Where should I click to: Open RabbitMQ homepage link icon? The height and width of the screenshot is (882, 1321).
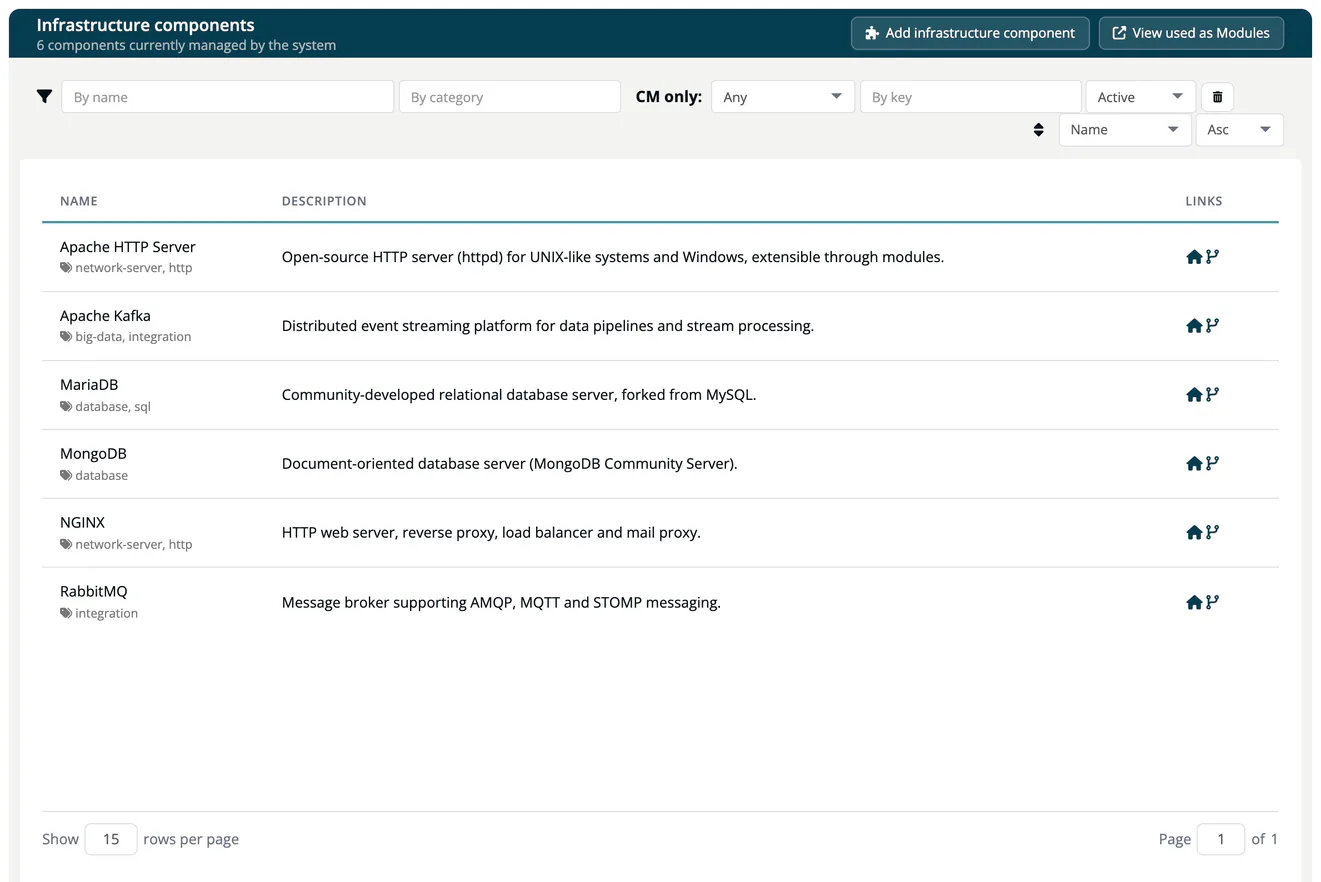[x=1194, y=603]
